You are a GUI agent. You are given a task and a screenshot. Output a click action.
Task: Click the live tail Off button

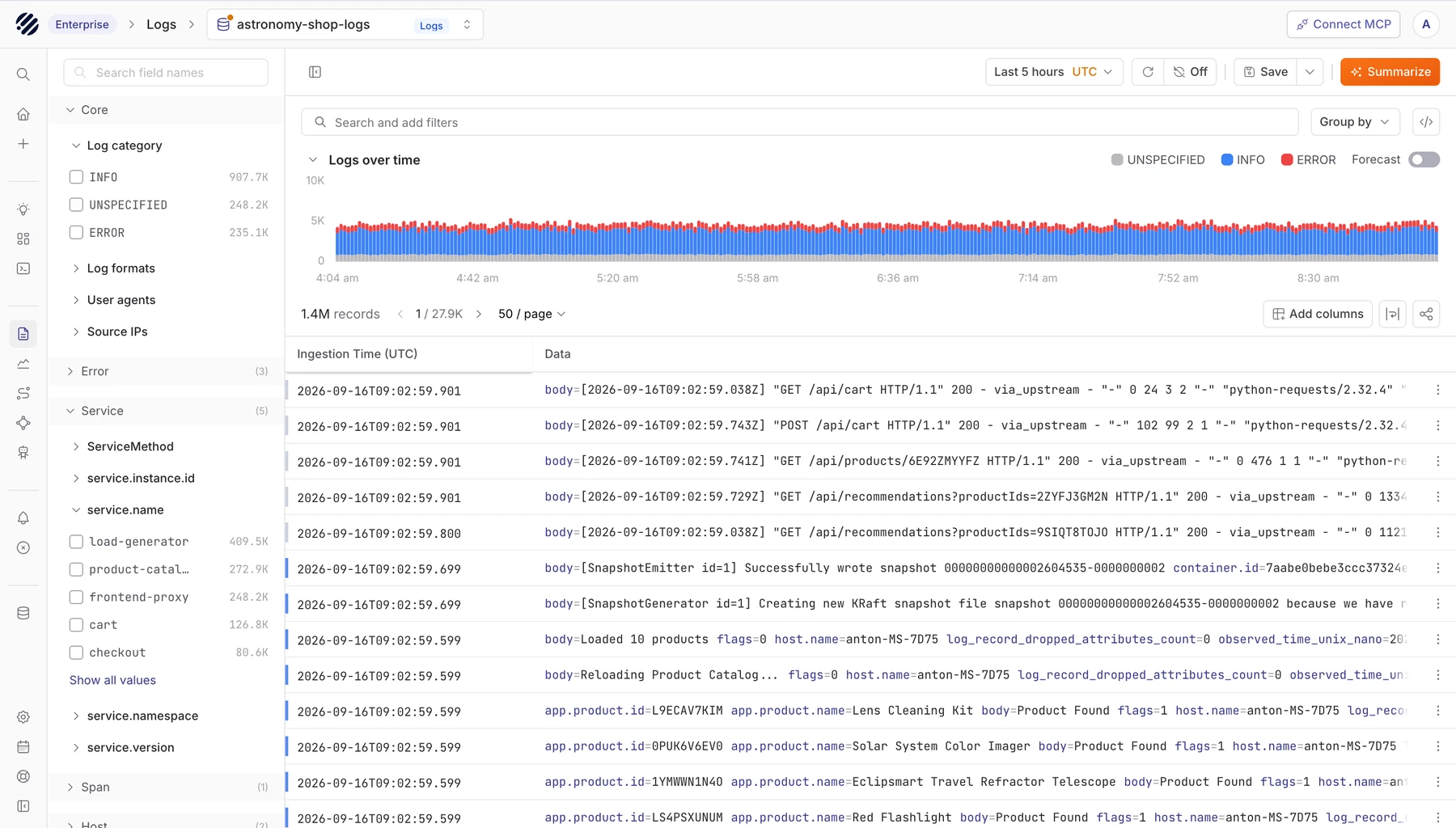point(1191,72)
